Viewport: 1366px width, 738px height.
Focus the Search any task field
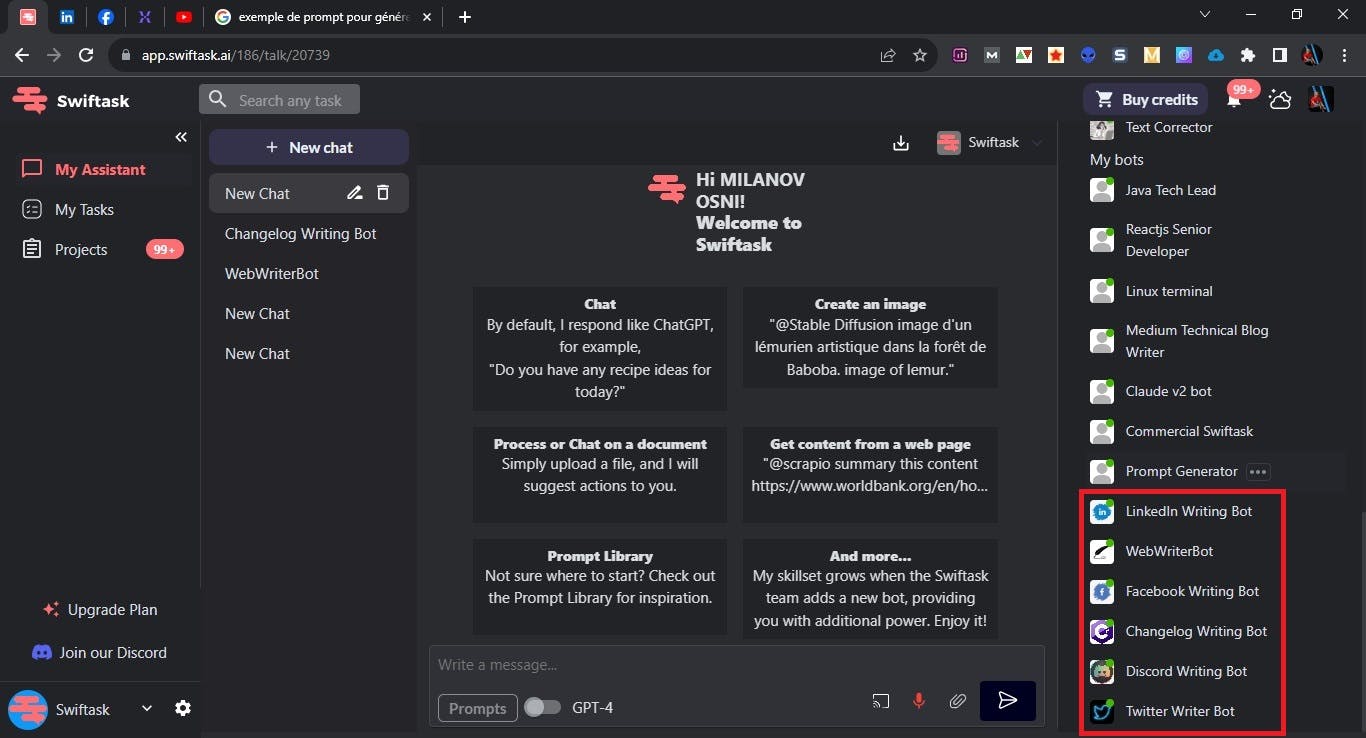pos(279,99)
